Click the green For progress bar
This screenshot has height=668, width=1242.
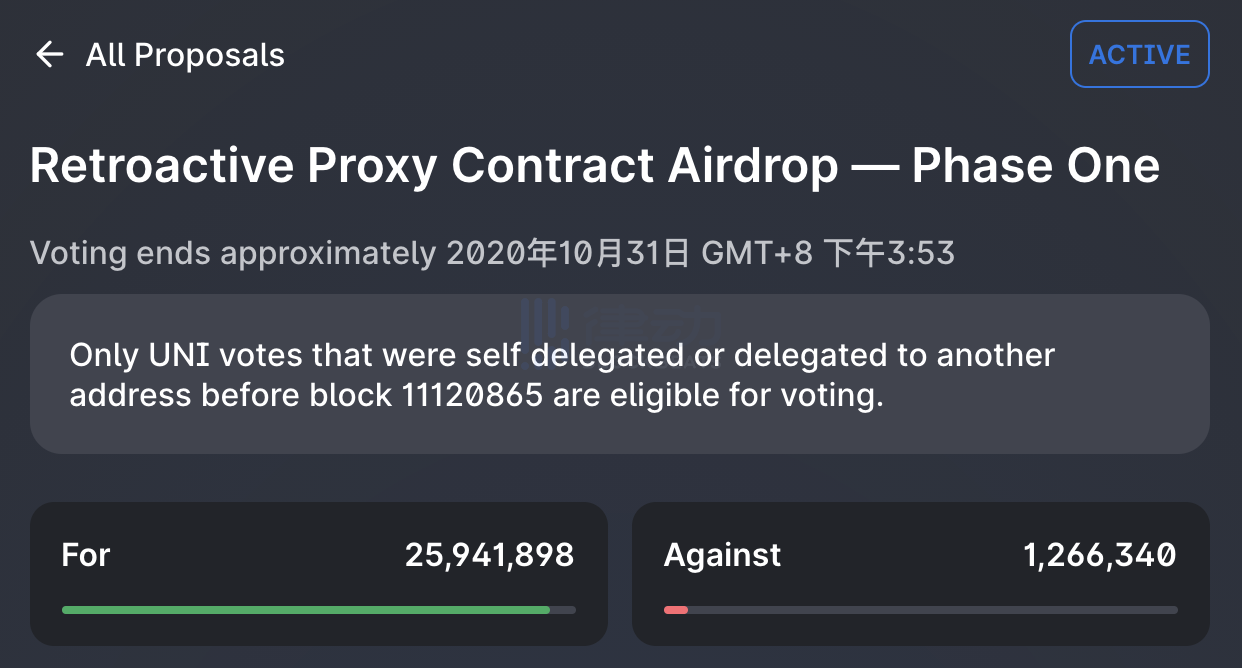[306, 609]
